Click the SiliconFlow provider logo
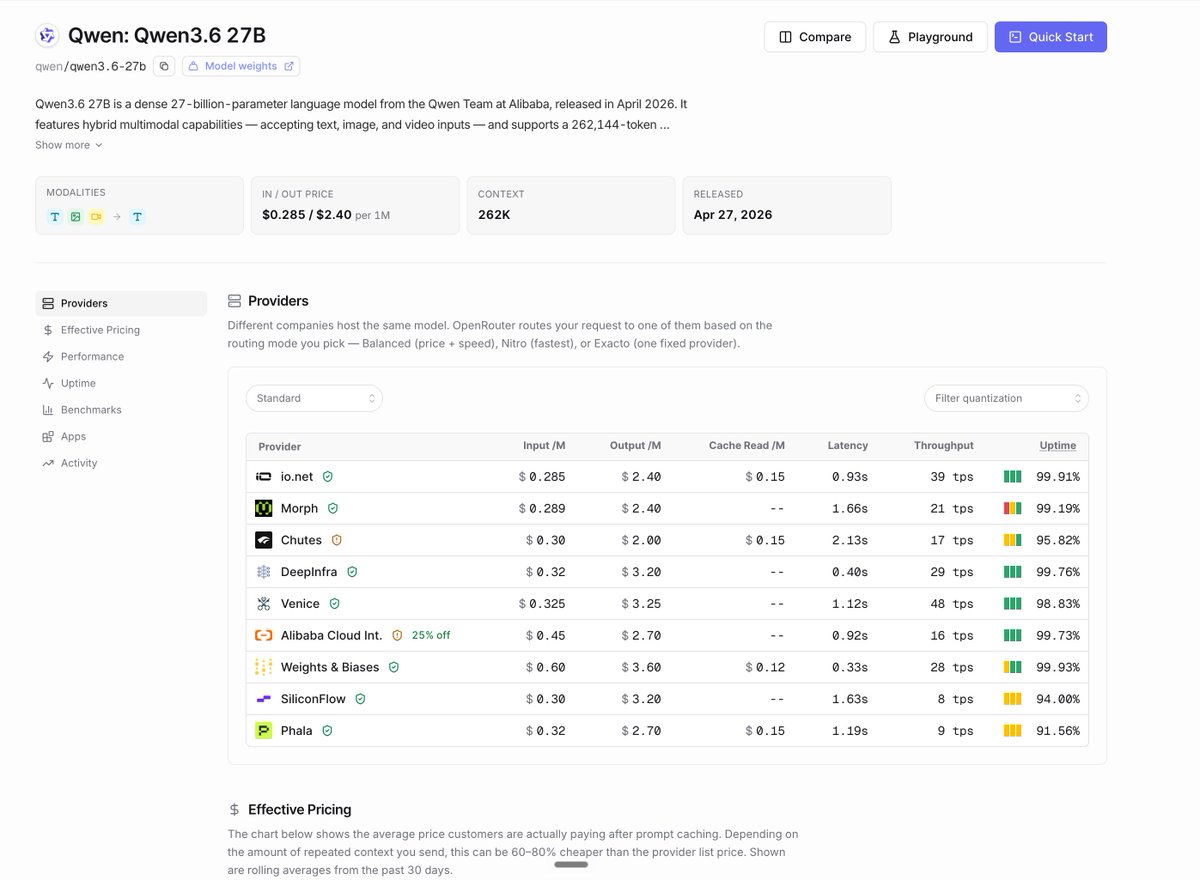The height and width of the screenshot is (880, 1200). pyautogui.click(x=264, y=699)
